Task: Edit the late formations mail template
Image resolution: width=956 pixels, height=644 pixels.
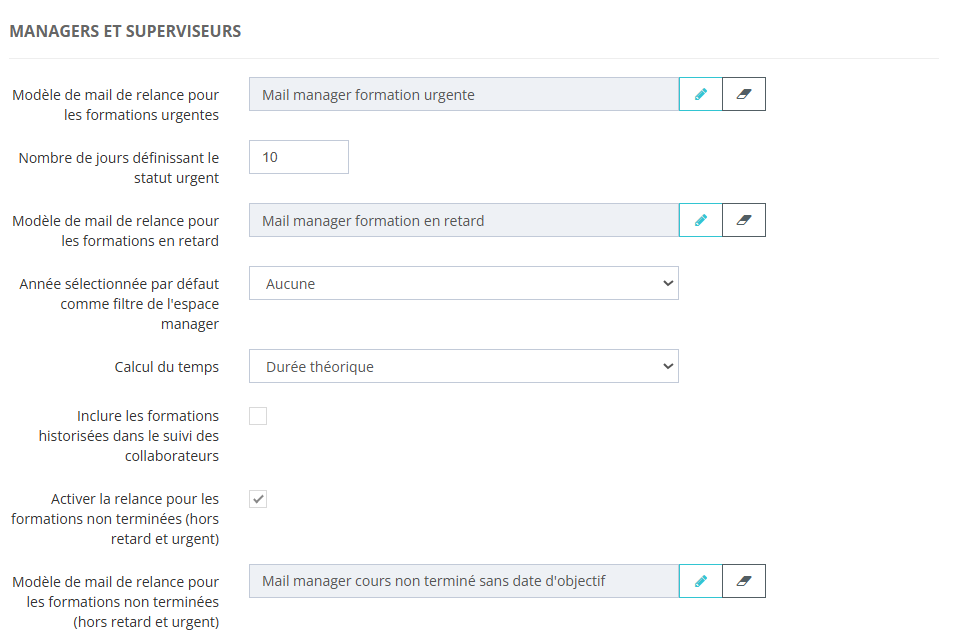Action: (x=701, y=220)
